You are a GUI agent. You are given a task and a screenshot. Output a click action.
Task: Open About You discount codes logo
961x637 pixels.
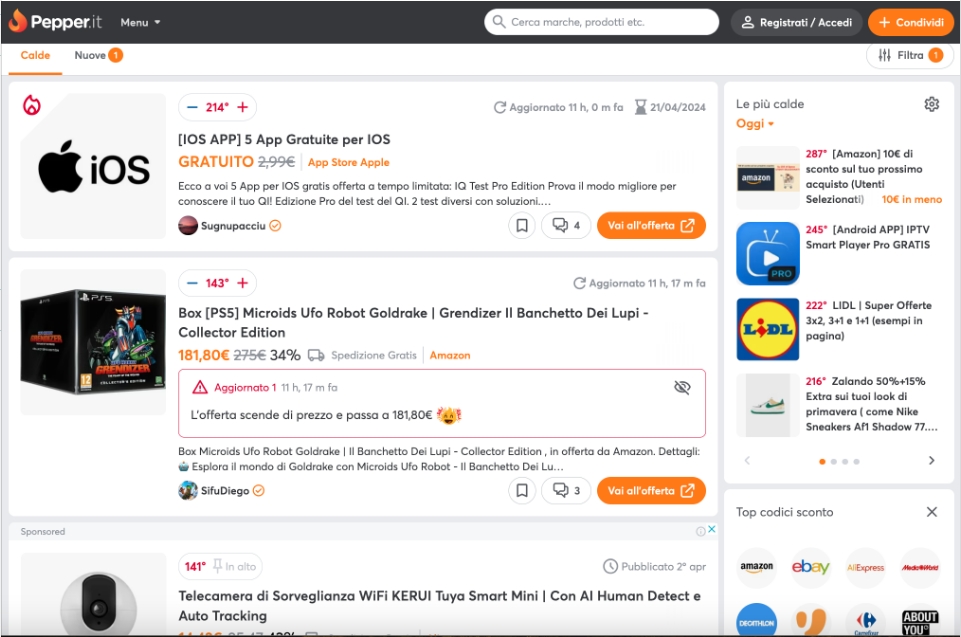tap(920, 620)
